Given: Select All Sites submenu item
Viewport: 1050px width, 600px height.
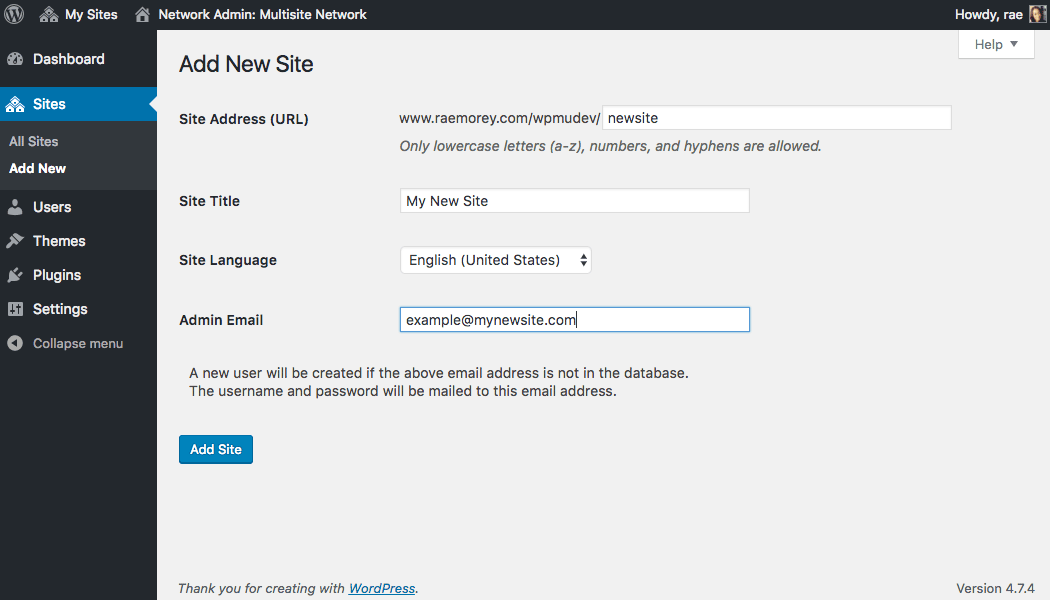Looking at the screenshot, I should (x=33, y=141).
